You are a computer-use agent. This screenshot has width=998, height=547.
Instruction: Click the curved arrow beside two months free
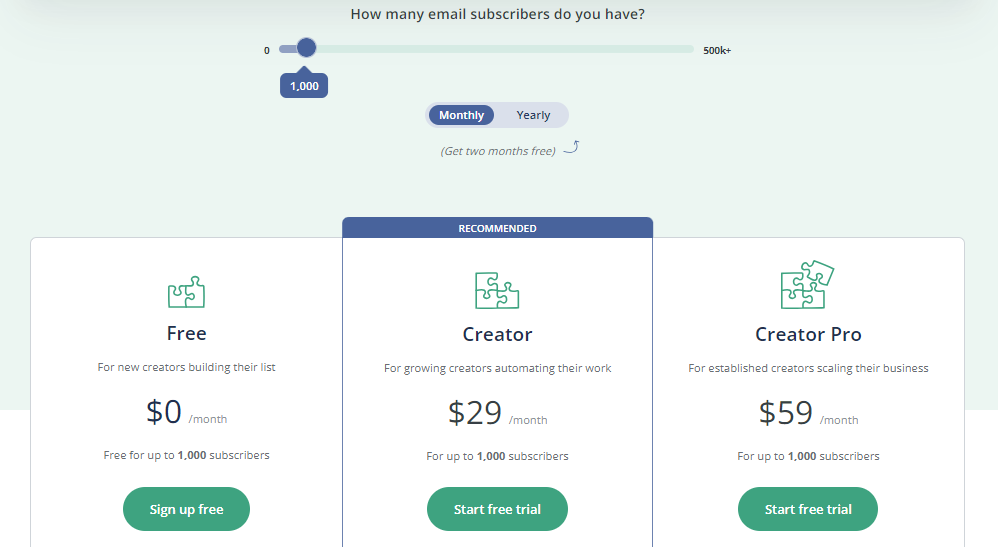[x=572, y=147]
